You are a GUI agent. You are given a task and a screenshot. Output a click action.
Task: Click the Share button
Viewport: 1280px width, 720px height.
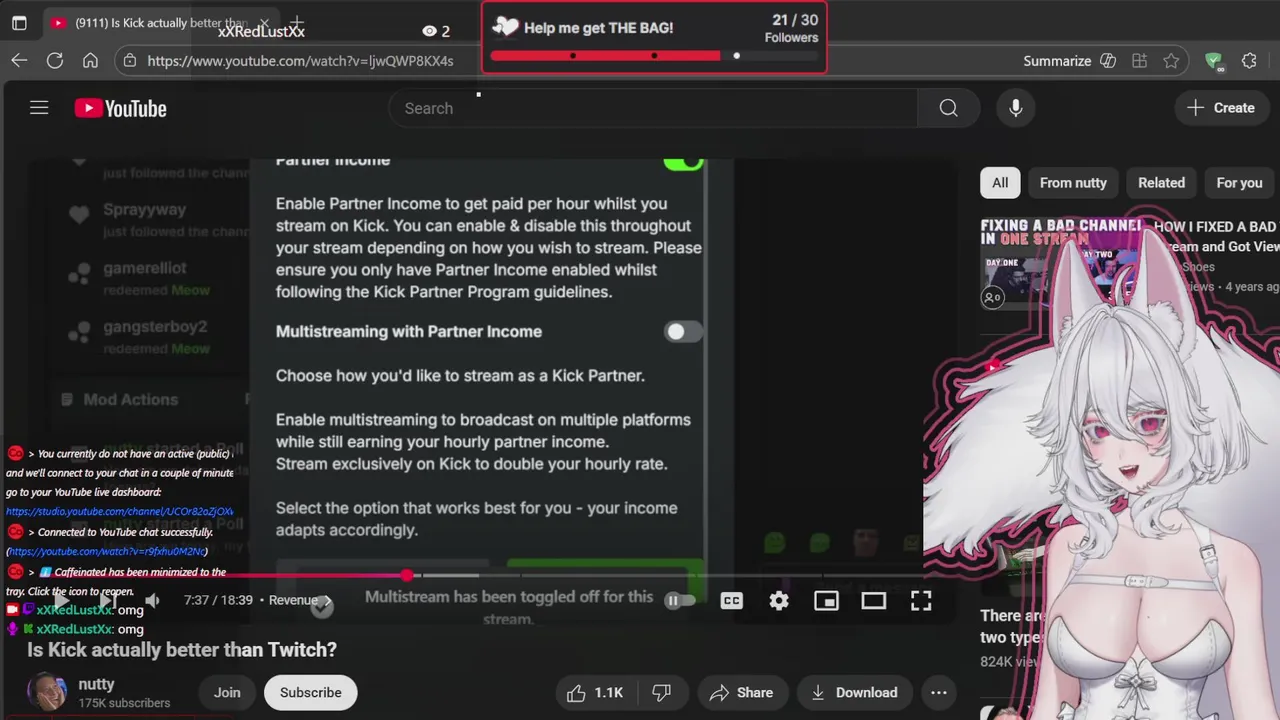coord(741,692)
